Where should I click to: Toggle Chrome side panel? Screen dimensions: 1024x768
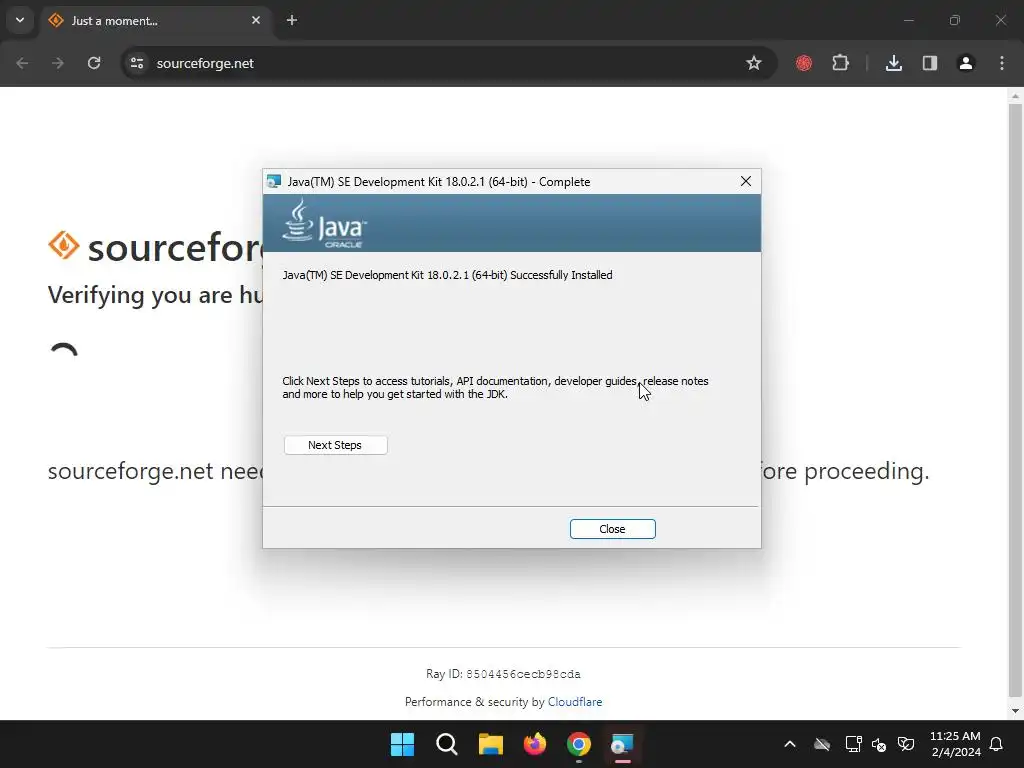(x=930, y=63)
